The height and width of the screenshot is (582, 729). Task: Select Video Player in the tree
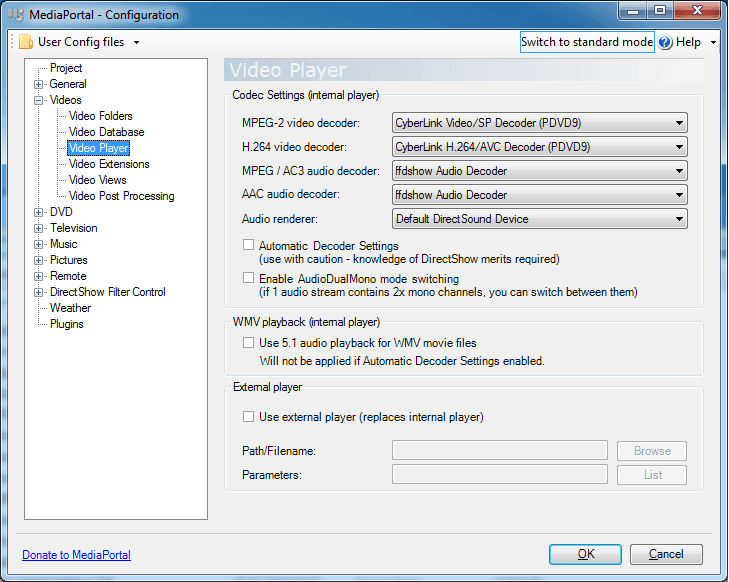click(x=98, y=148)
